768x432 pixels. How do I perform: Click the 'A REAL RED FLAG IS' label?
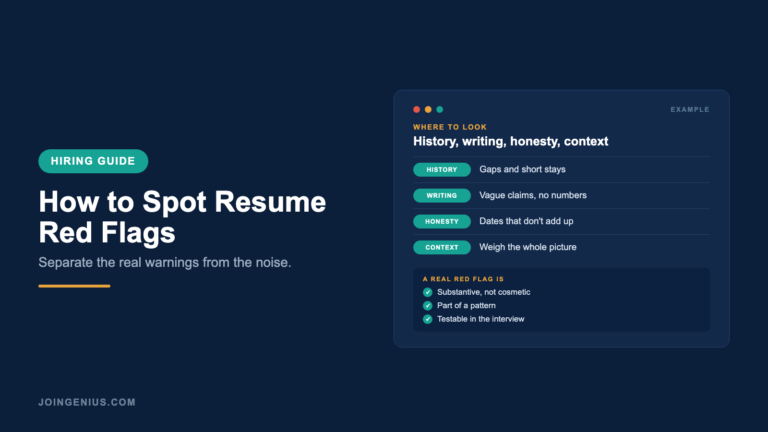(x=463, y=279)
